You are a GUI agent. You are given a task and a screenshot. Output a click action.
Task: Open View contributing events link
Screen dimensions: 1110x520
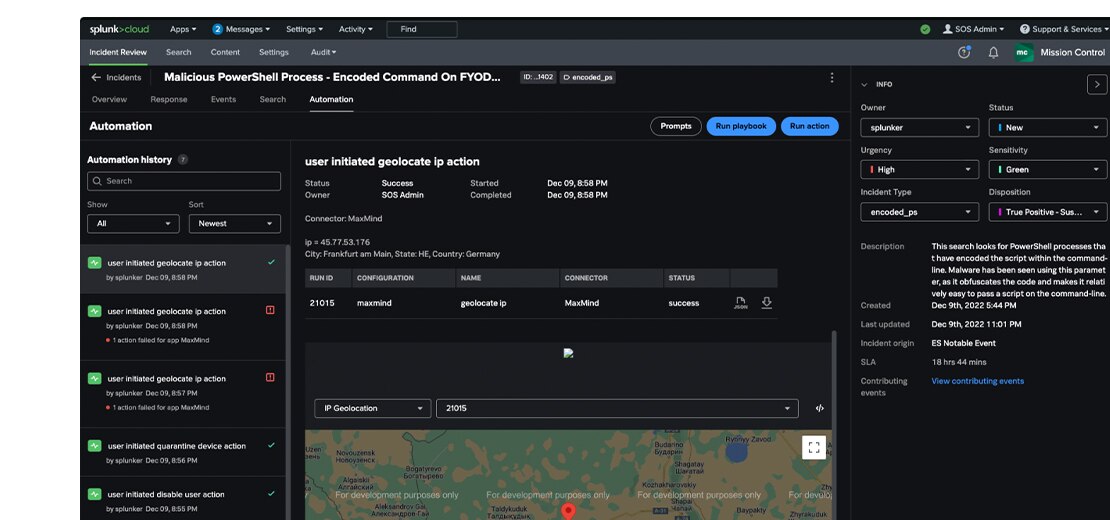(978, 381)
